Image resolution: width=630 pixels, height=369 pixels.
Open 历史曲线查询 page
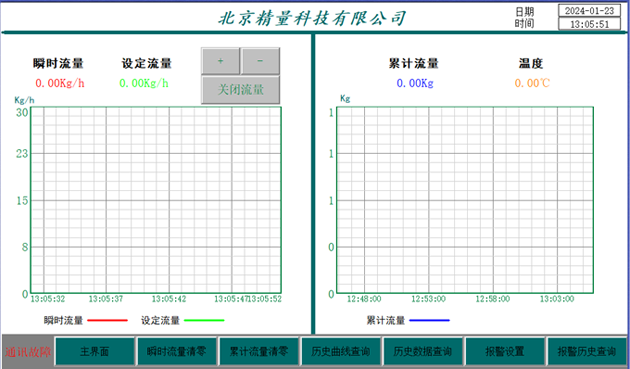coord(341,351)
